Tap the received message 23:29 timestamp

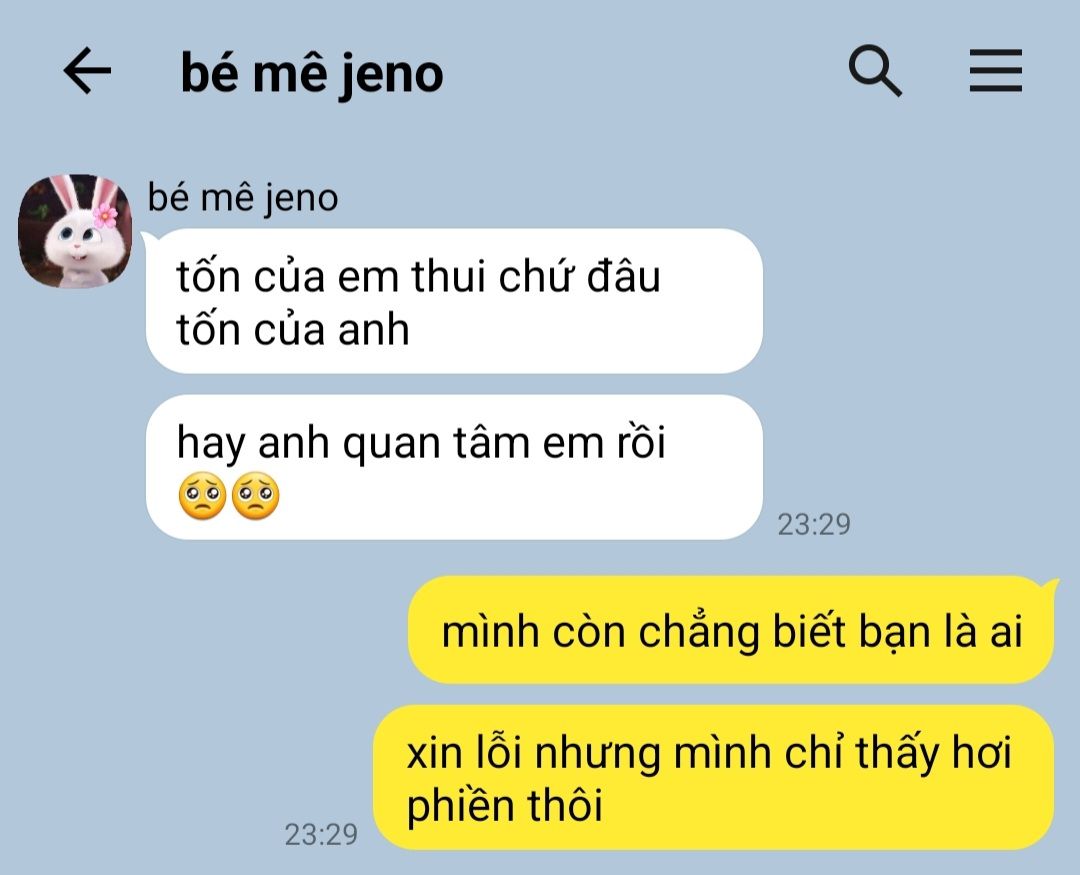814,525
